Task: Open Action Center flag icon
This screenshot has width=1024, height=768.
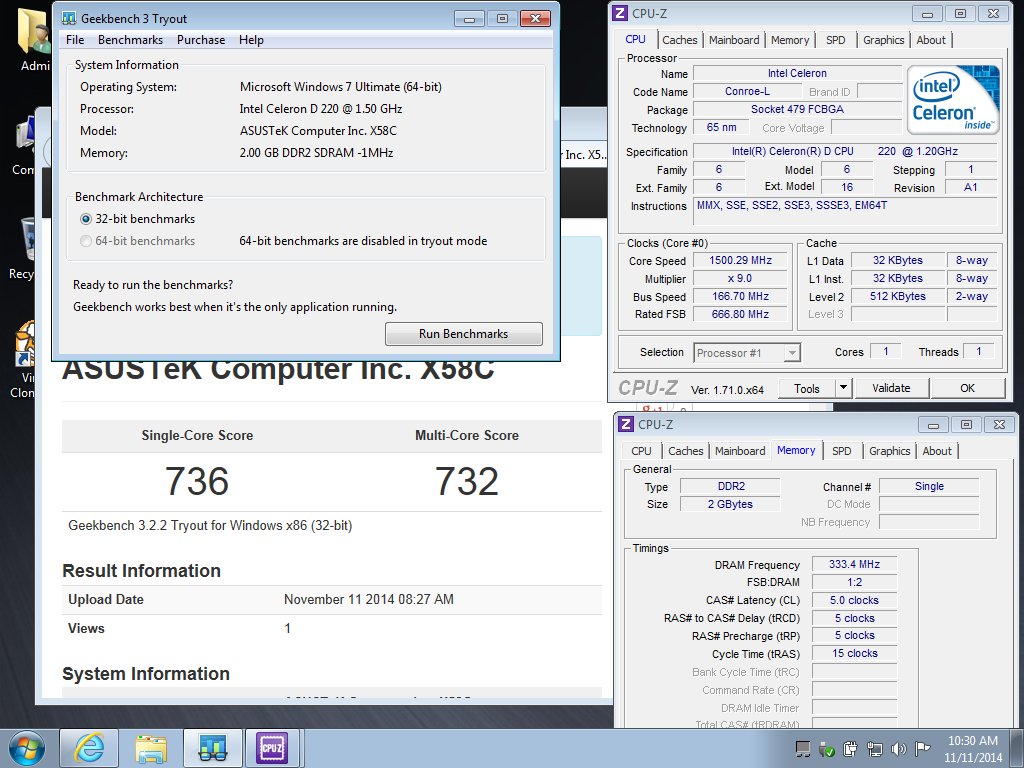Action: pos(922,749)
